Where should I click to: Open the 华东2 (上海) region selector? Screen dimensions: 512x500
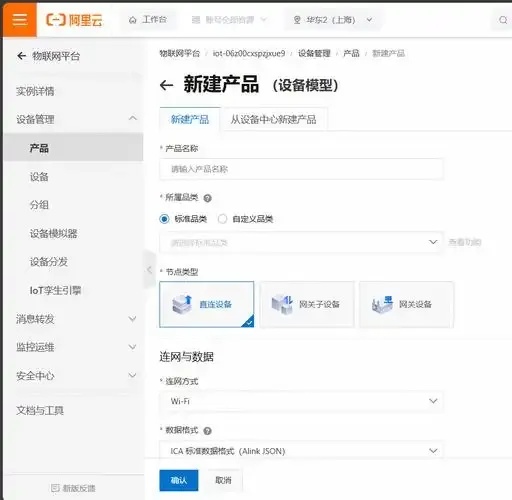point(333,20)
